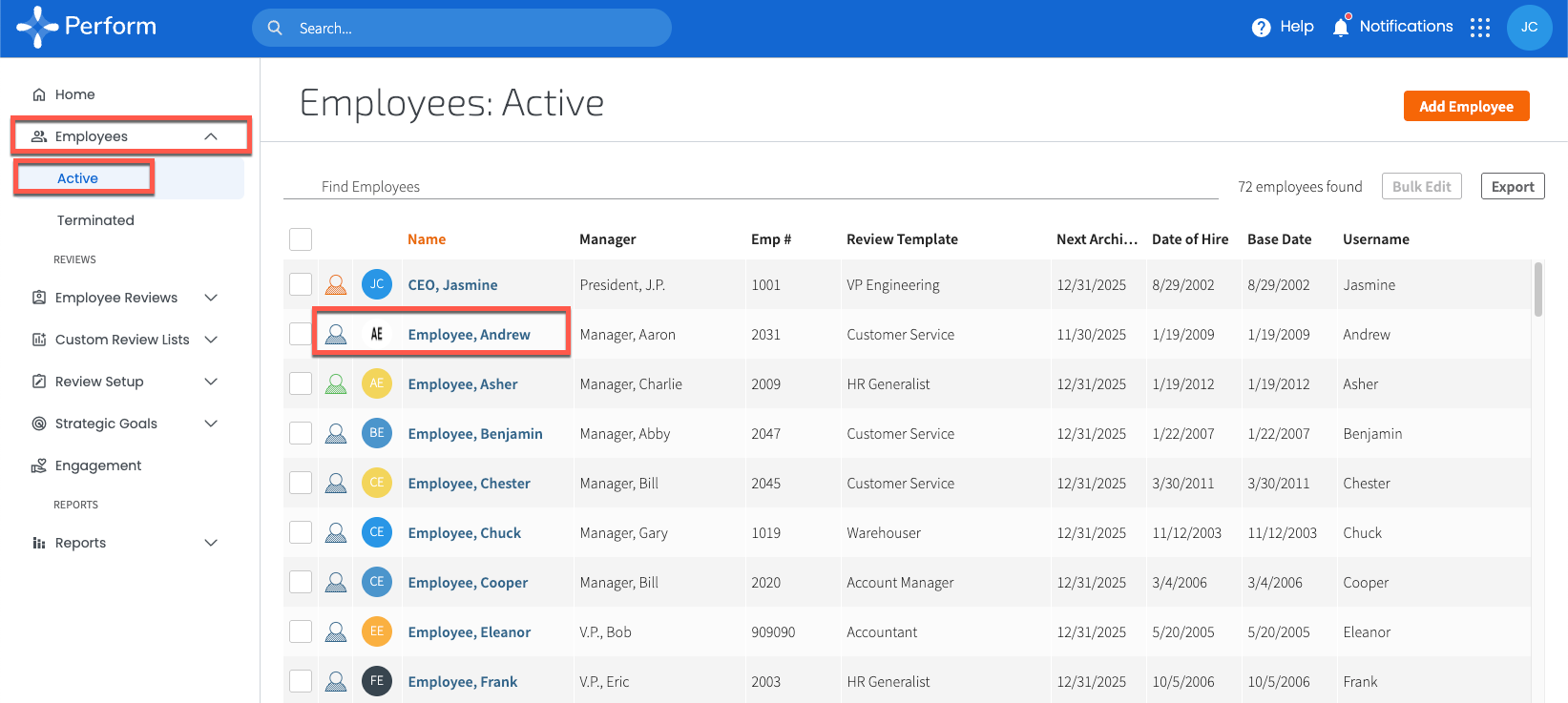Click the orange person icon for Jasmine CEO
Image resolution: width=1568 pixels, height=703 pixels.
(x=336, y=285)
